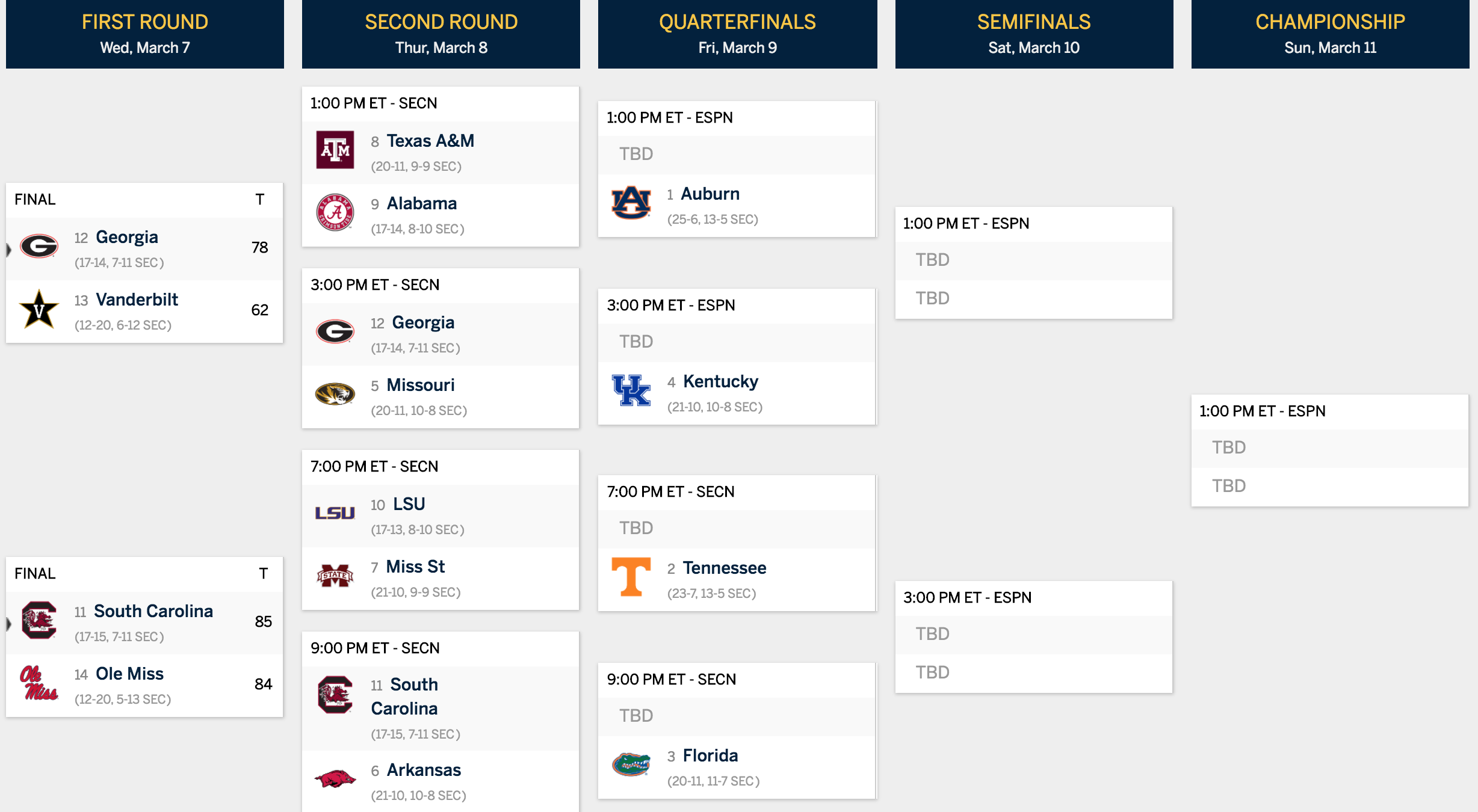Image resolution: width=1478 pixels, height=812 pixels.
Task: Click the Arkansas Razorbacks logo
Action: 335,779
